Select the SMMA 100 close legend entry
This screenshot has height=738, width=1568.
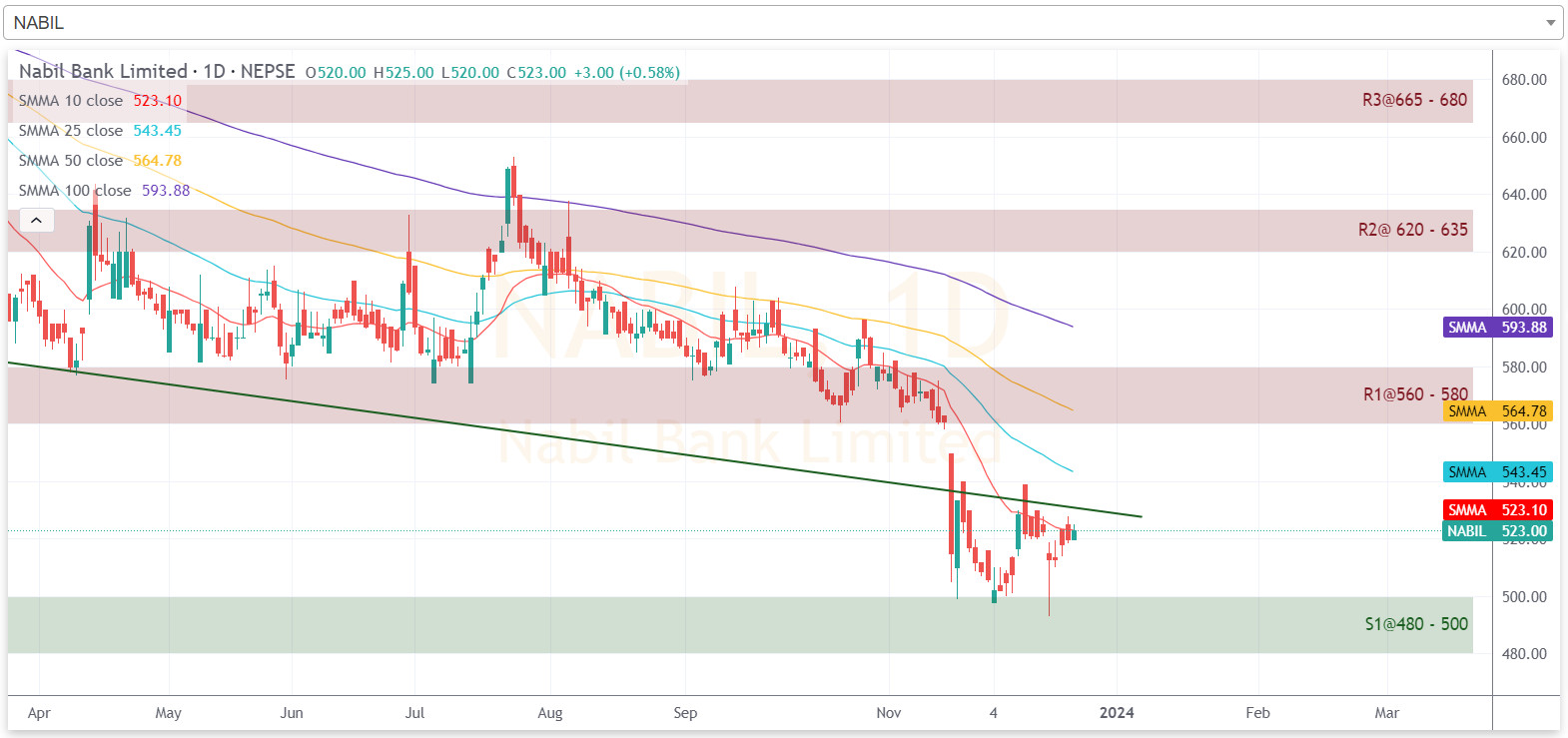tap(104, 191)
